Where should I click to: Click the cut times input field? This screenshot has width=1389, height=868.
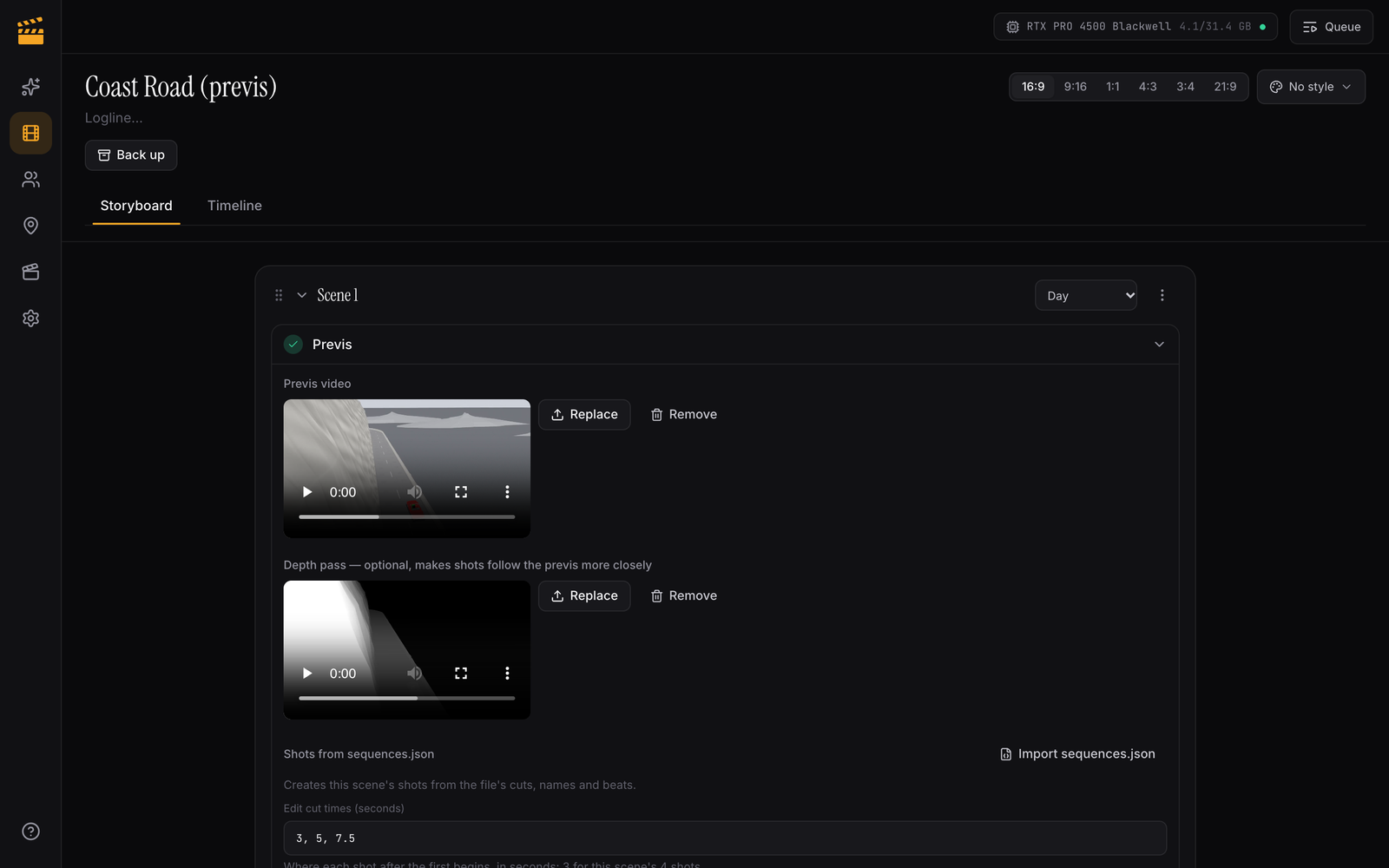[x=725, y=838]
